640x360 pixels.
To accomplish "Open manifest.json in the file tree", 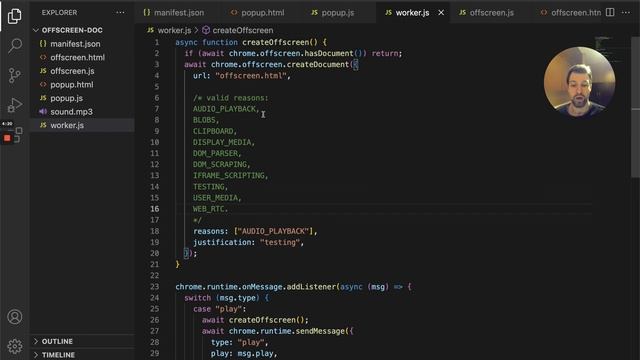I will (x=75, y=44).
